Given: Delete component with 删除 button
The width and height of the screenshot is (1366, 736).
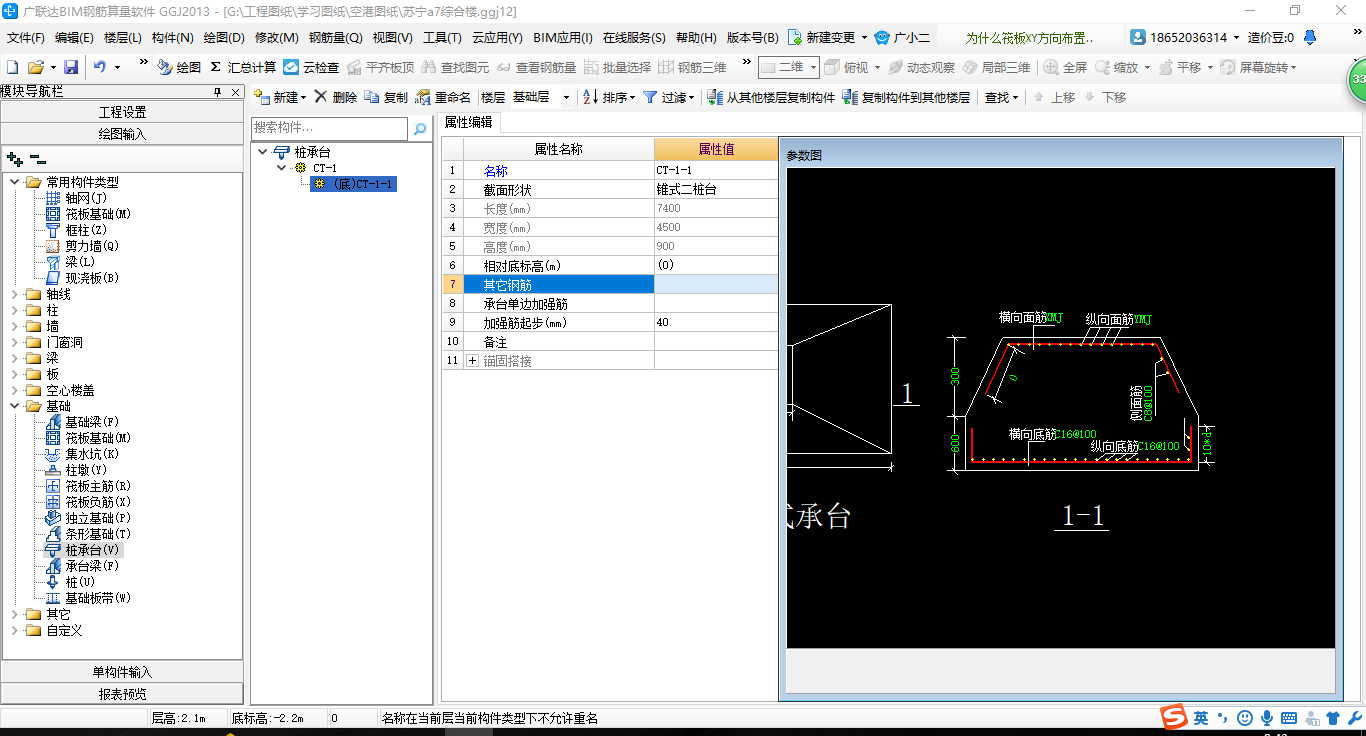Looking at the screenshot, I should [336, 97].
